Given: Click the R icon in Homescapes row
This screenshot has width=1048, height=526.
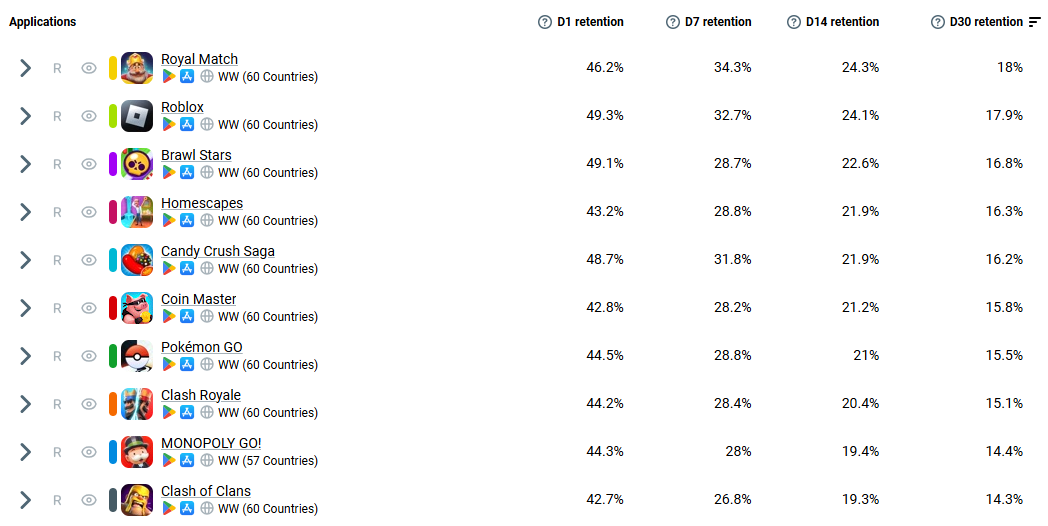Looking at the screenshot, I should (x=57, y=213).
